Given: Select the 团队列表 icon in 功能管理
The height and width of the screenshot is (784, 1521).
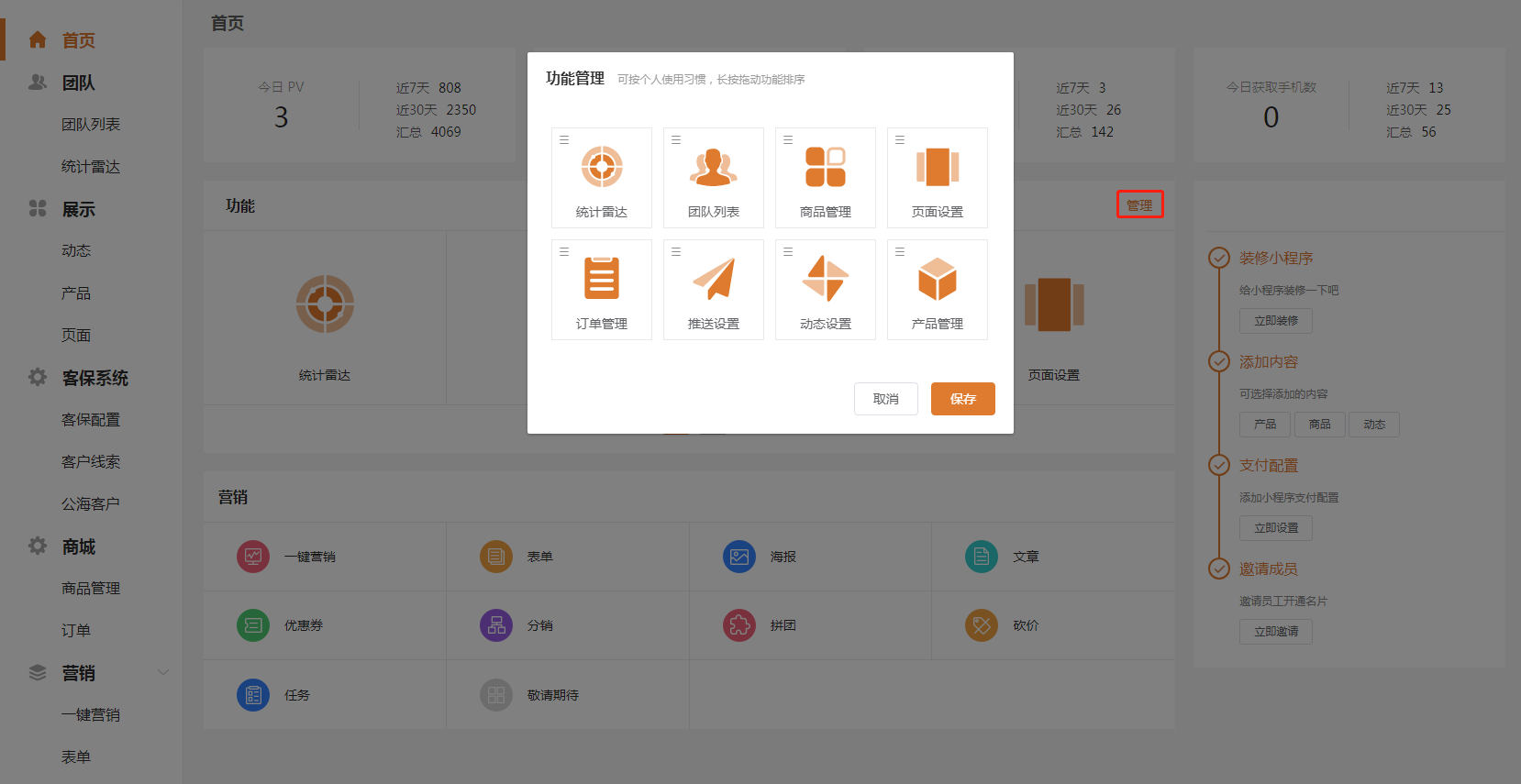Looking at the screenshot, I should [714, 167].
